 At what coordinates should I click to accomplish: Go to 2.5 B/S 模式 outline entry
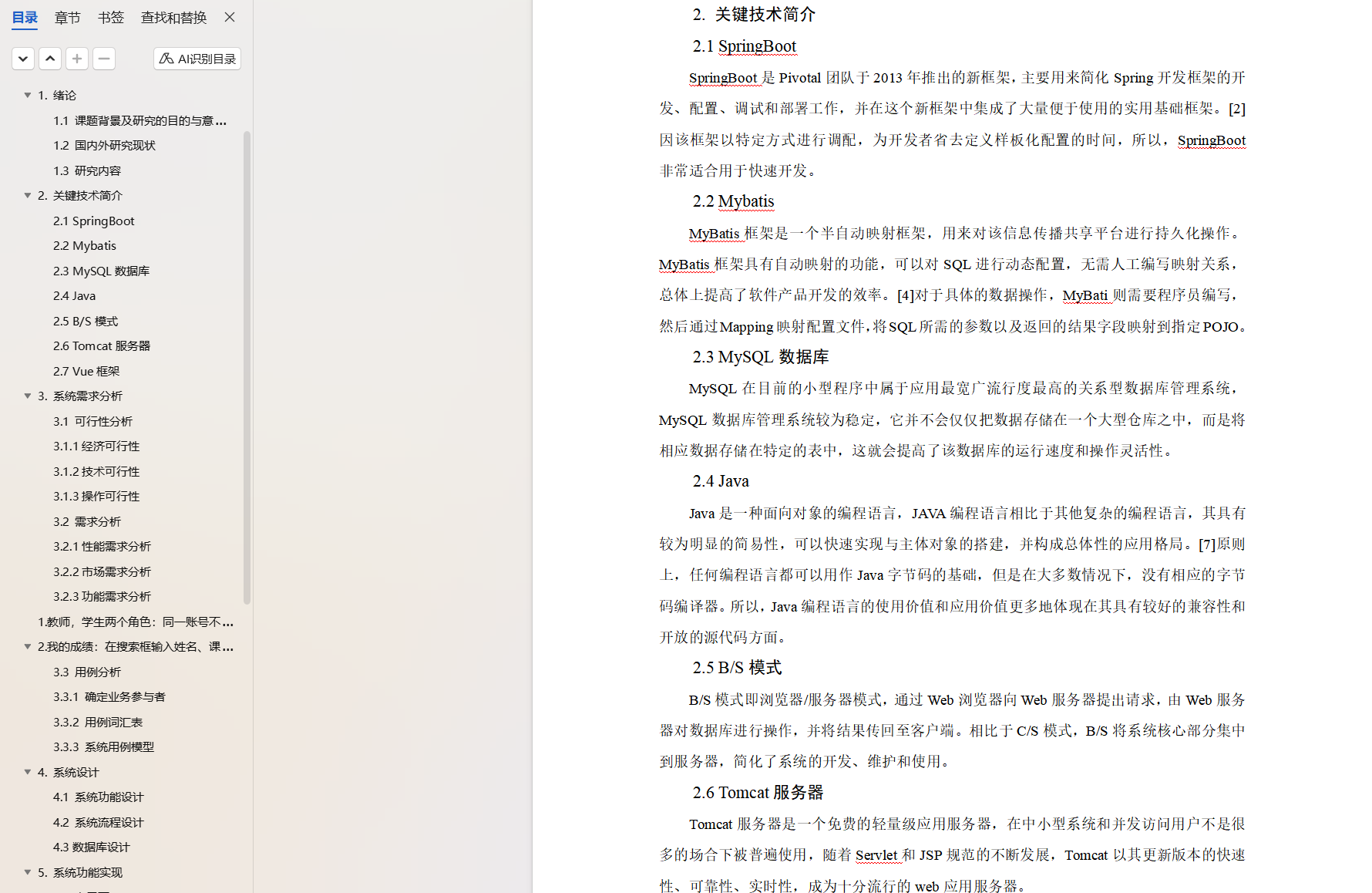pyautogui.click(x=86, y=321)
